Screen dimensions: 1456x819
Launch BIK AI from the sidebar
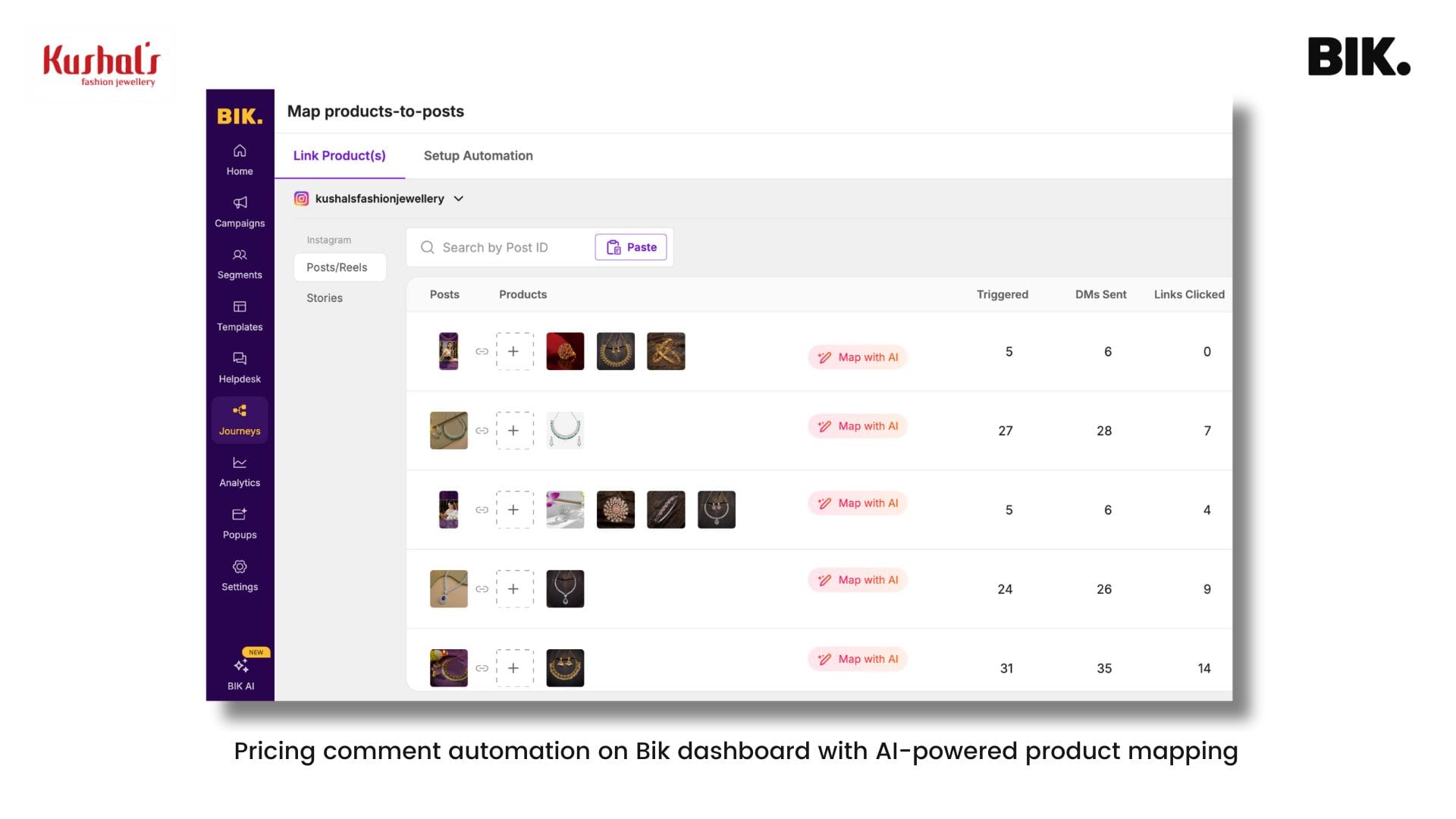pos(241,667)
